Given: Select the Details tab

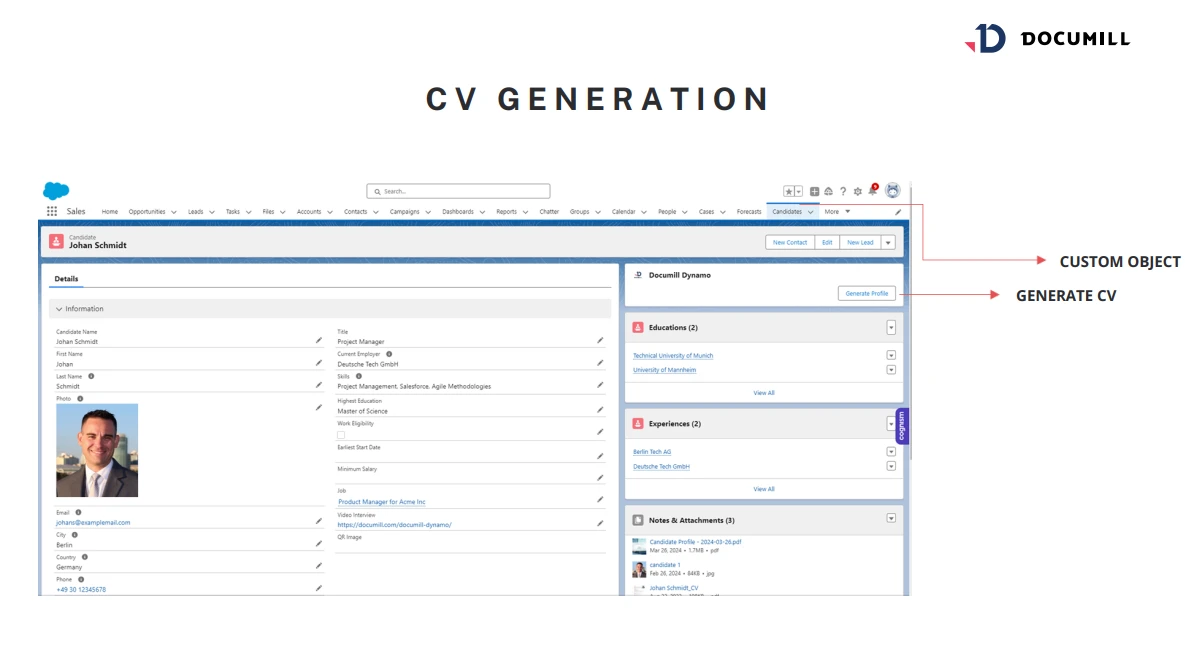Looking at the screenshot, I should click(x=66, y=279).
